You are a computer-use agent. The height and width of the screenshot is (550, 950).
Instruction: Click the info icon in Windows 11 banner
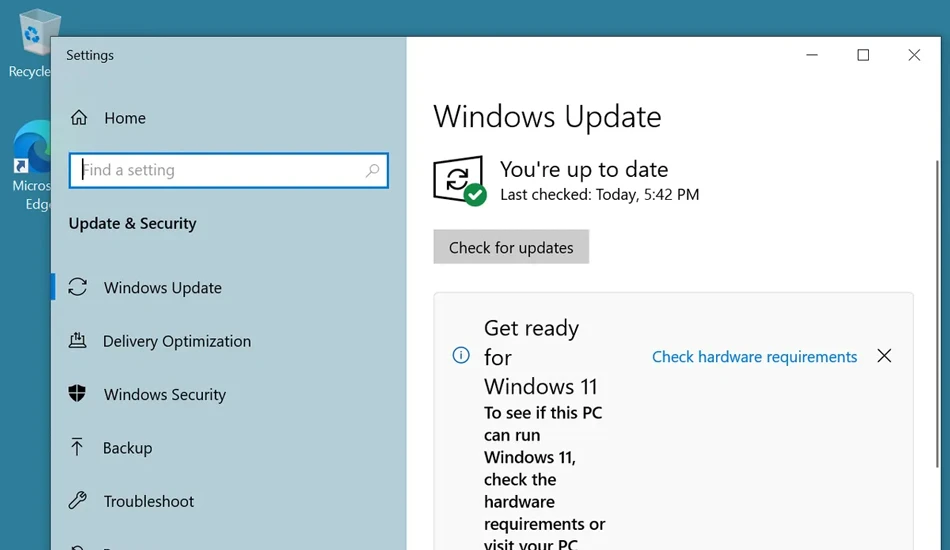[461, 355]
